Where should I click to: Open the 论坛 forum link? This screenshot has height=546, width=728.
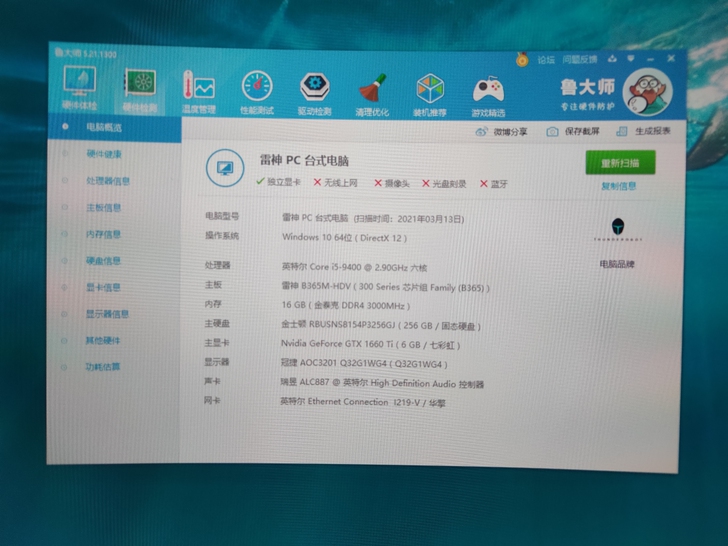[x=546, y=60]
